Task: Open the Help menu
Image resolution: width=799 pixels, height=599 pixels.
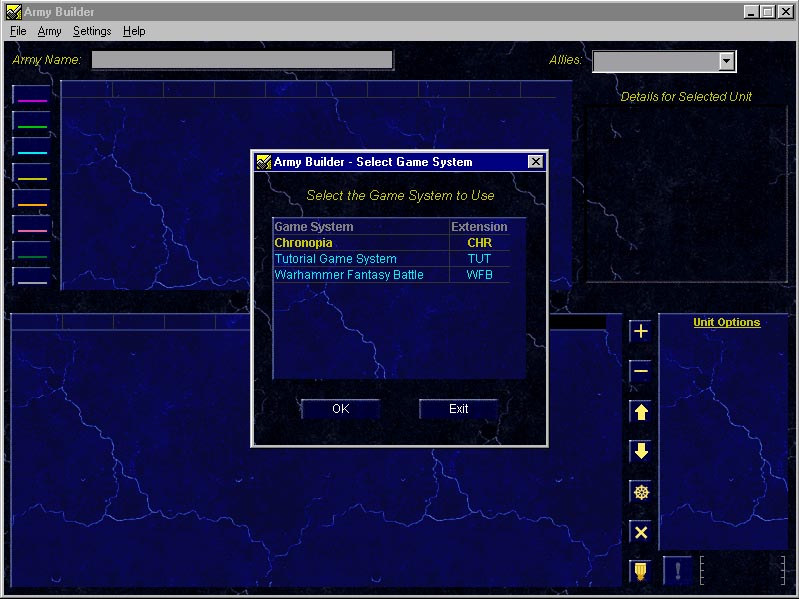Action: (x=134, y=31)
